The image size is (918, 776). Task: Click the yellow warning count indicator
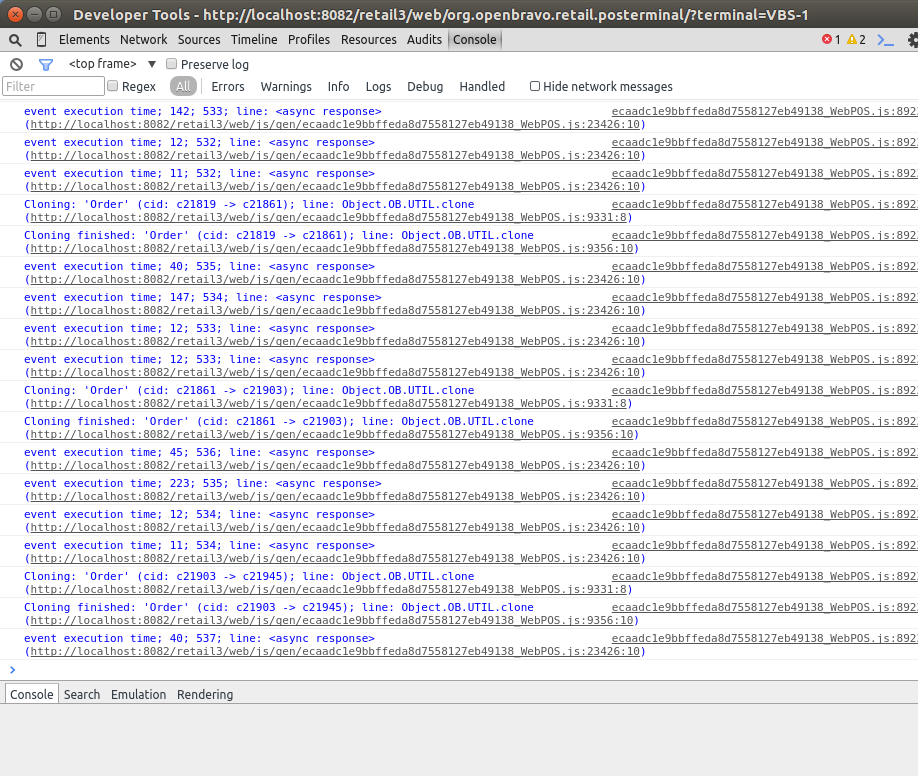(x=855, y=40)
